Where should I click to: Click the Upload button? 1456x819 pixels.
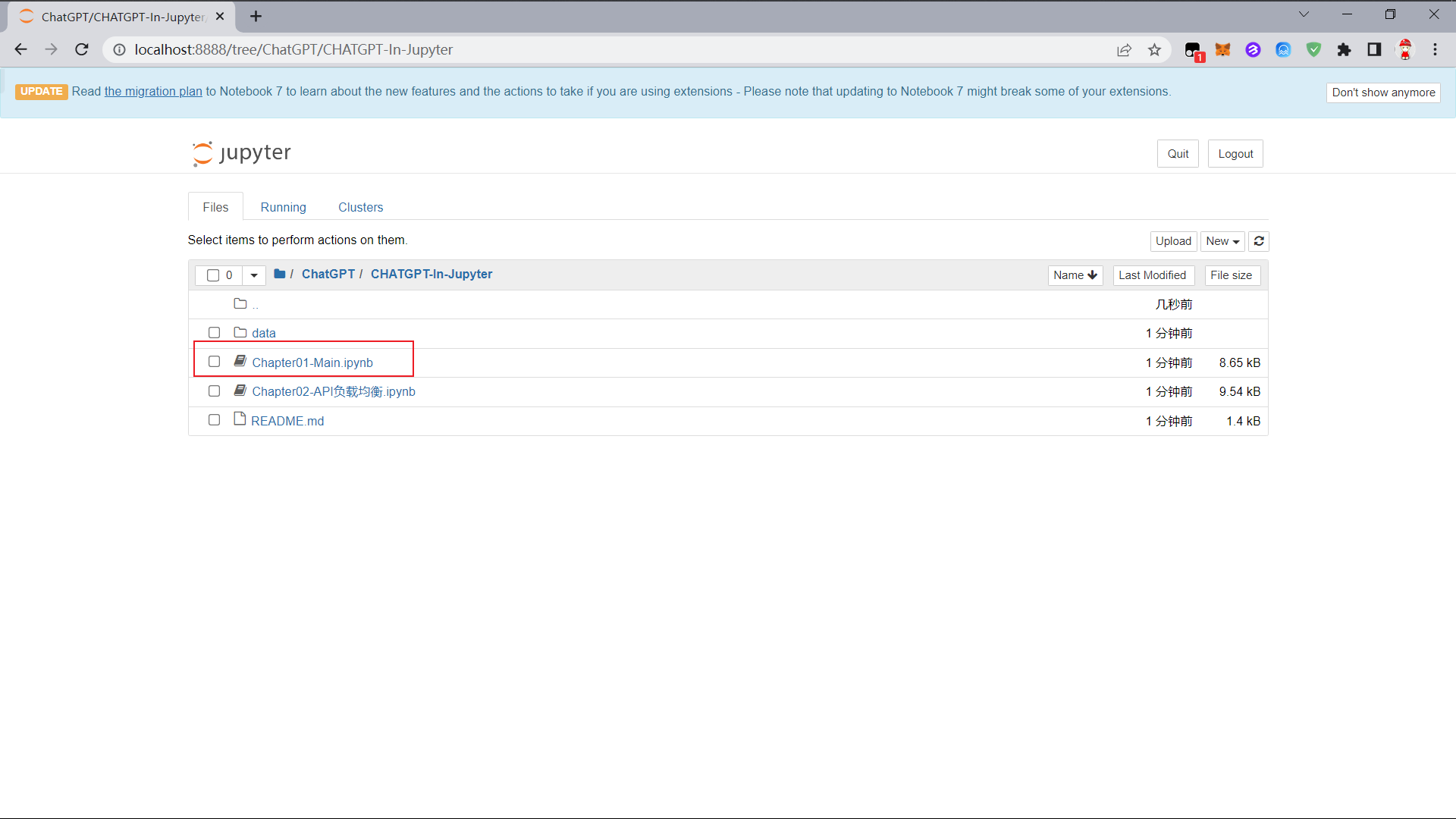pos(1173,241)
